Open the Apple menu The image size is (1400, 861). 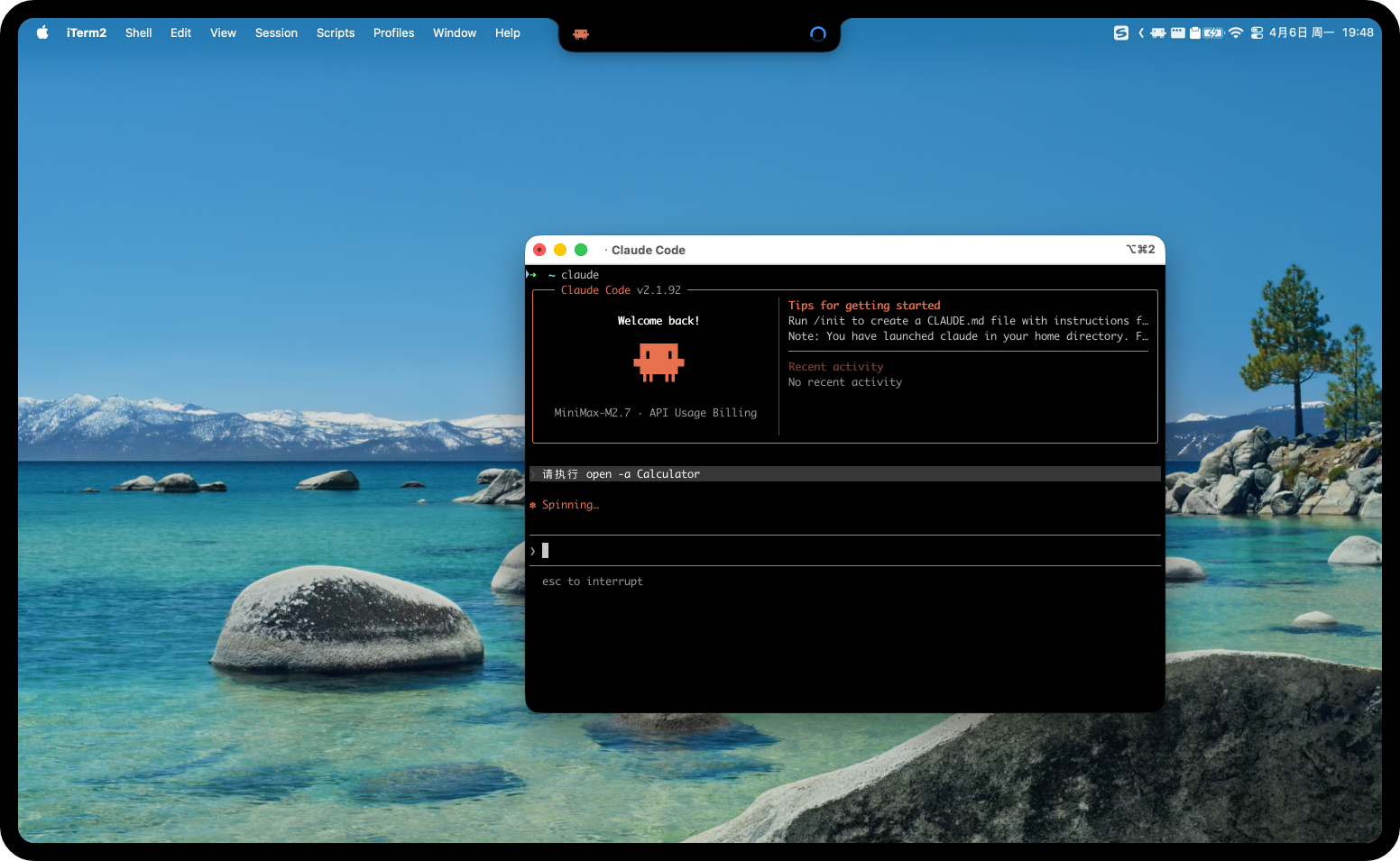coord(41,32)
